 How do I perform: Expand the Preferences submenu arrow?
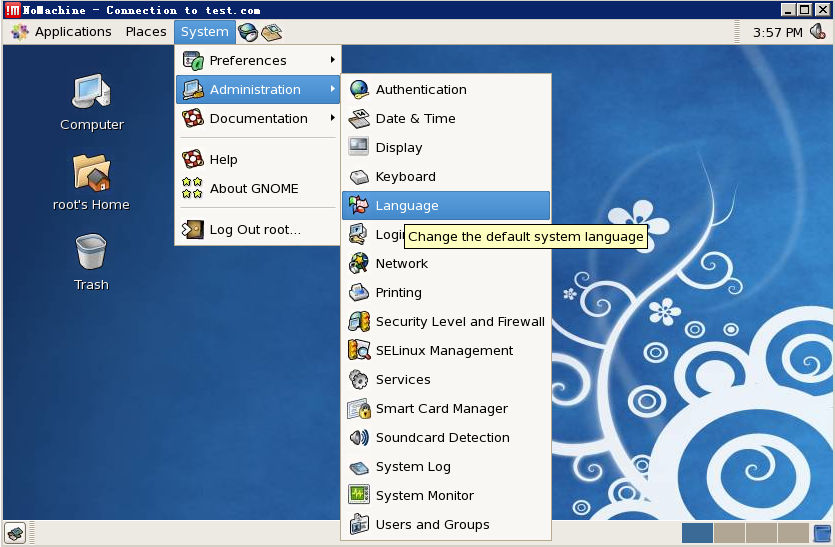(x=332, y=60)
